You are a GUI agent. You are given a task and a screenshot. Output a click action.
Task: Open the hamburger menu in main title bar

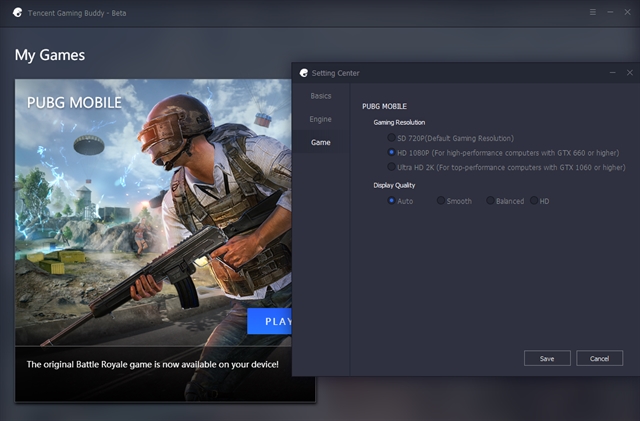tap(592, 12)
